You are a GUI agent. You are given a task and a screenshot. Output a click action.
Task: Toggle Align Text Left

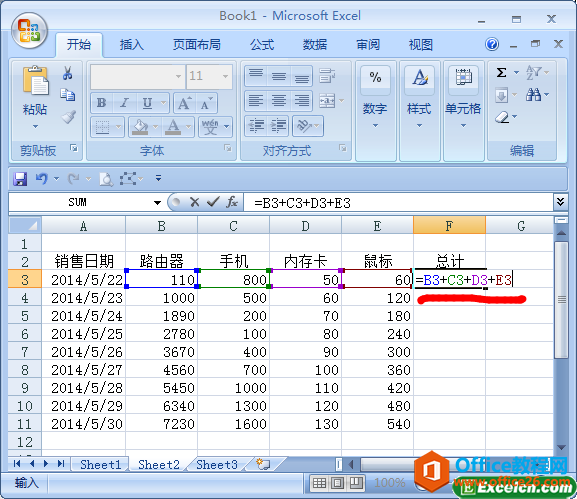[256, 100]
